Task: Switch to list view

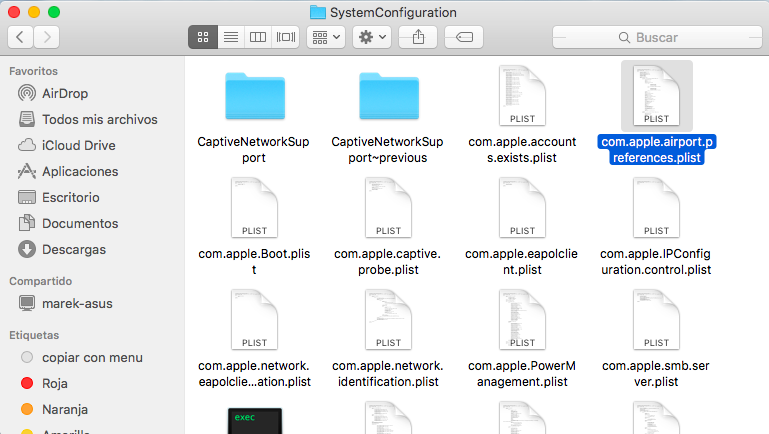Action: tap(231, 37)
